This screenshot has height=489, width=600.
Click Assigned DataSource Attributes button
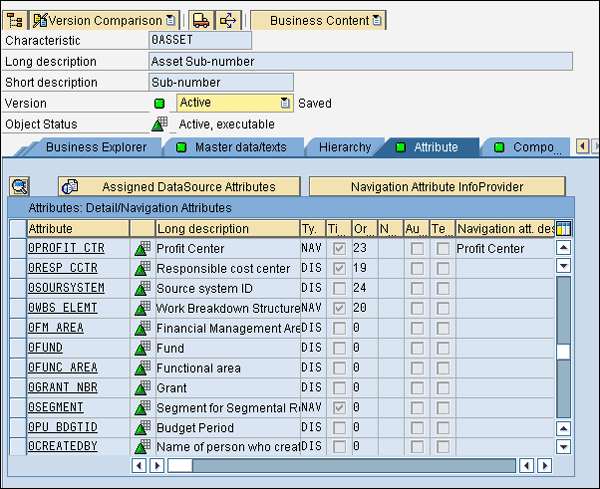179,186
